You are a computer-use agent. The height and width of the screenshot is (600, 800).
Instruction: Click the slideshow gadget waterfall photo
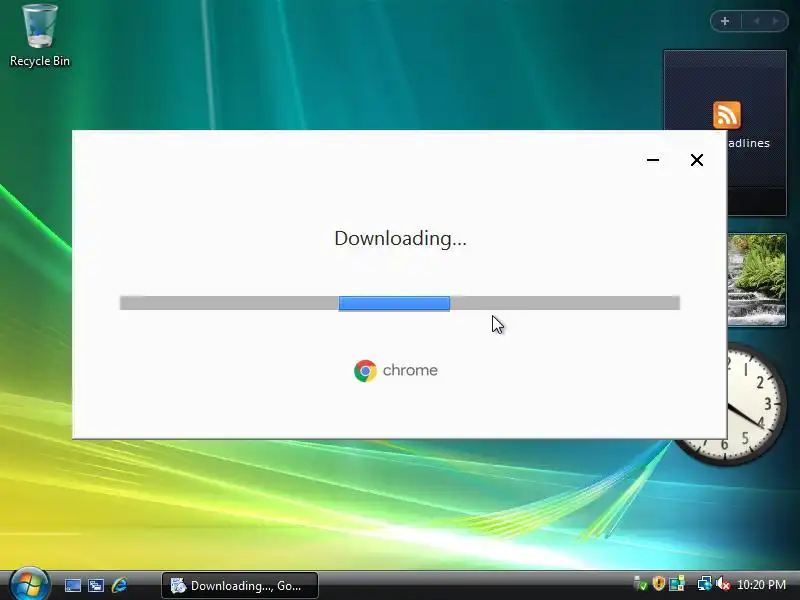coord(757,280)
